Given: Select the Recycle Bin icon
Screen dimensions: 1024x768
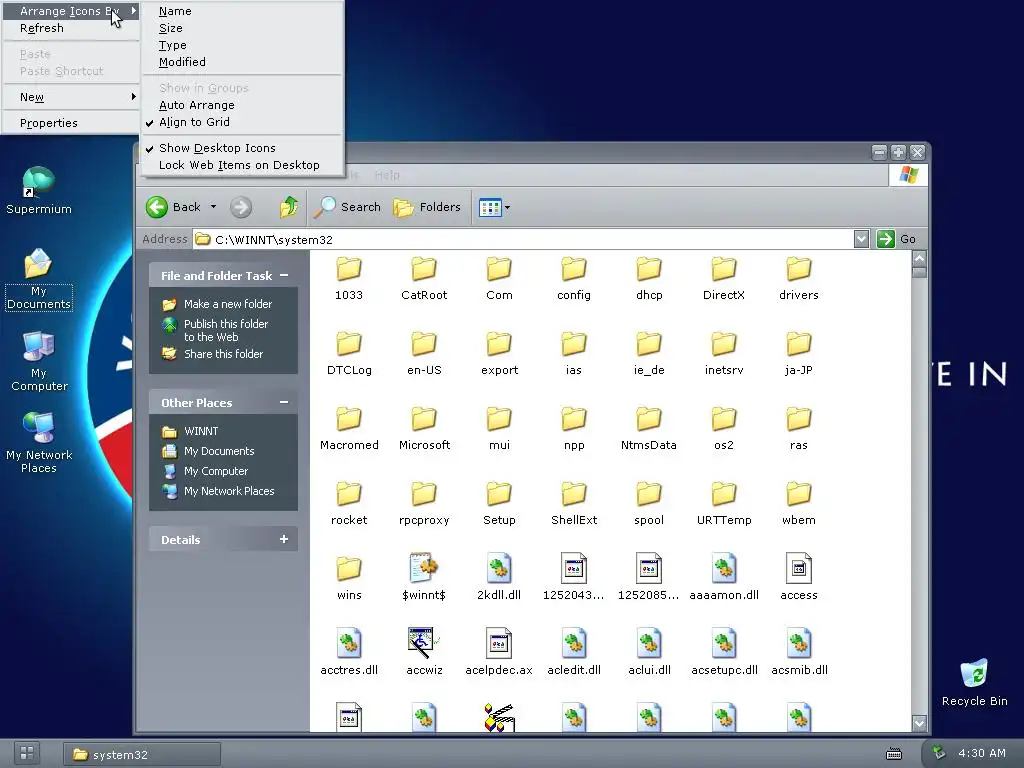Looking at the screenshot, I should pyautogui.click(x=974, y=682).
